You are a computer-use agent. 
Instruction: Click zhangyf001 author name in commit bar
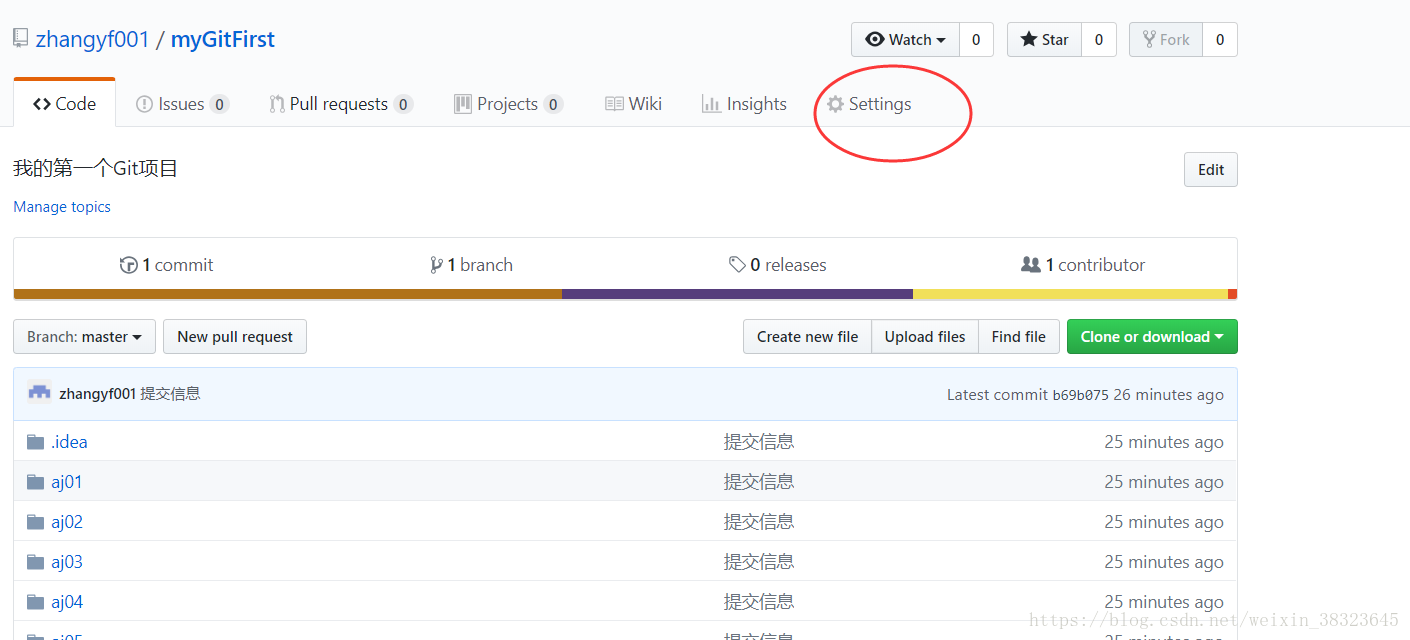pyautogui.click(x=97, y=394)
